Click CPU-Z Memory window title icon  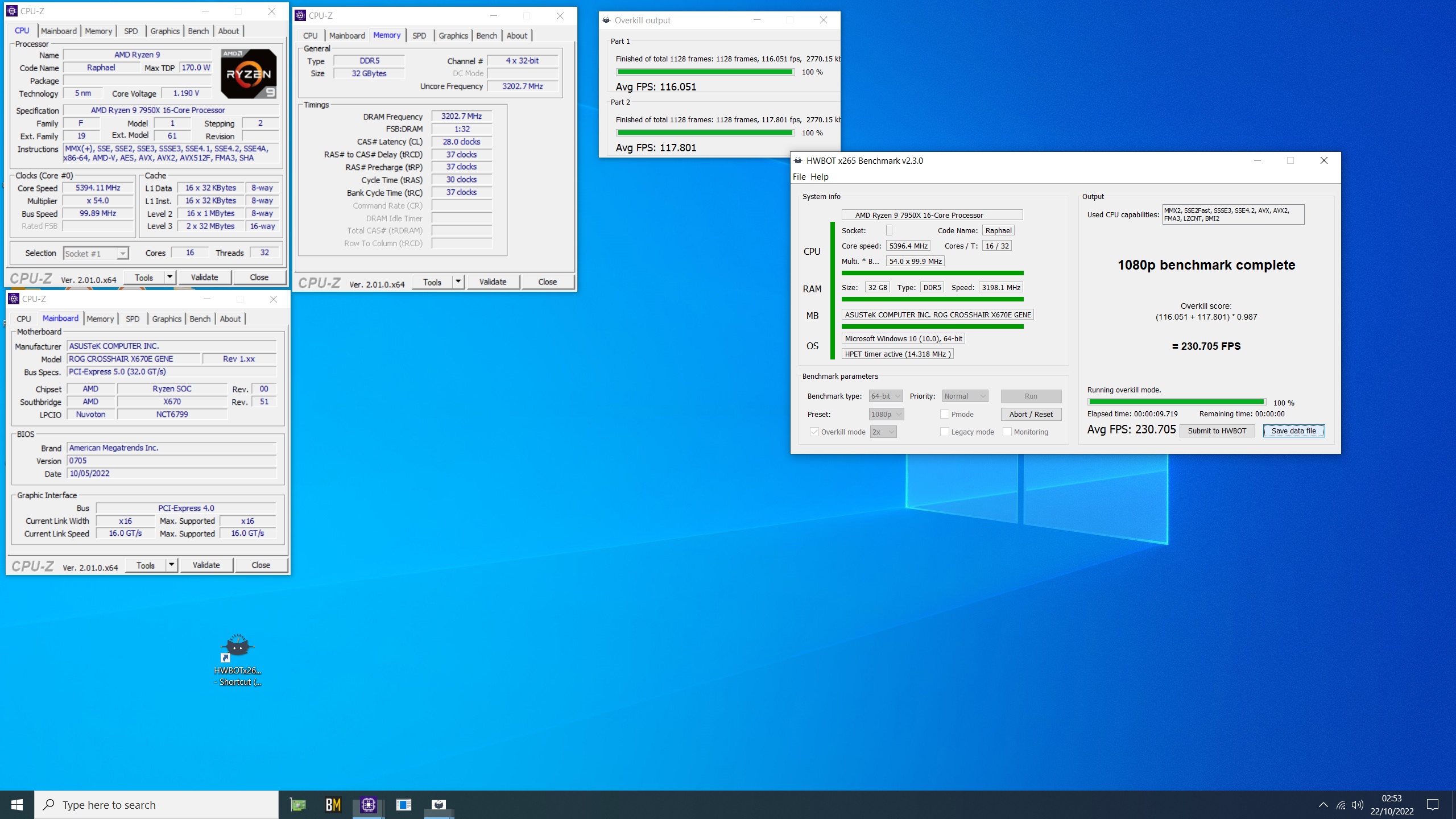pos(301,15)
